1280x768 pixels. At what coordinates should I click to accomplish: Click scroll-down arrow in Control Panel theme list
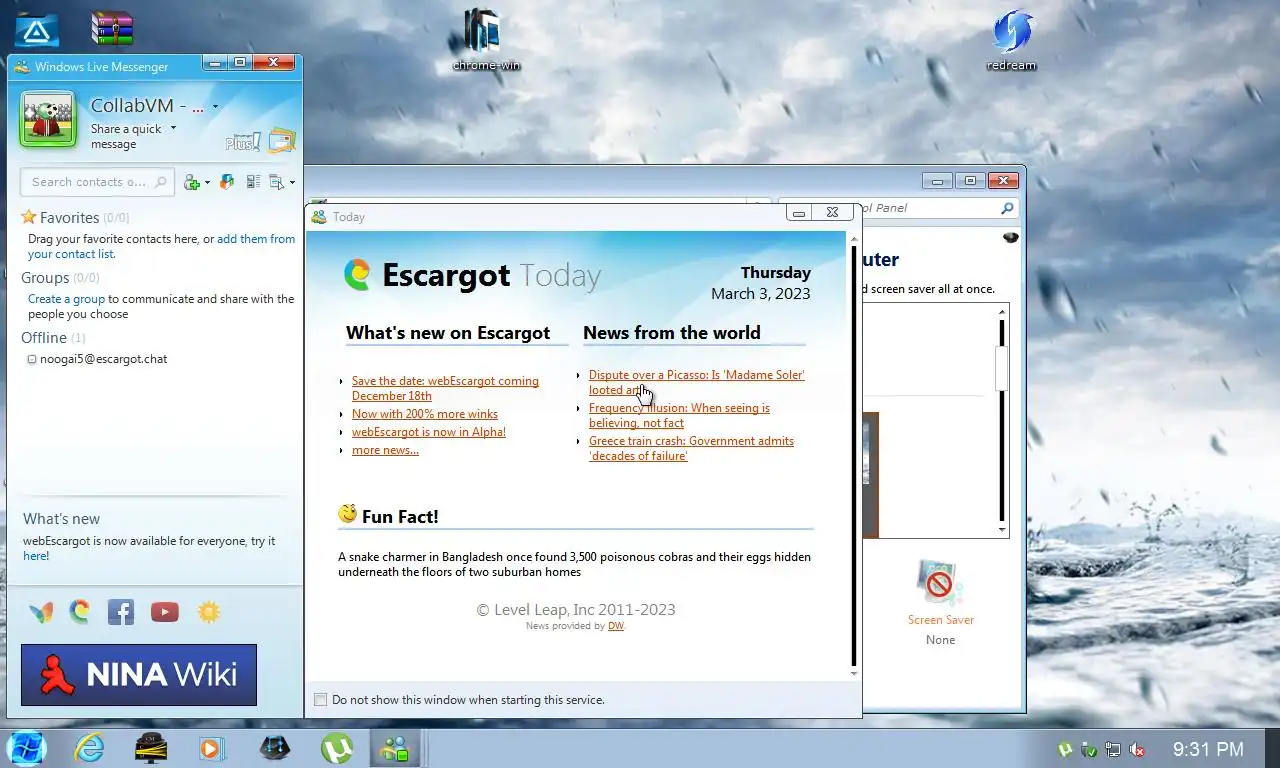point(1002,529)
